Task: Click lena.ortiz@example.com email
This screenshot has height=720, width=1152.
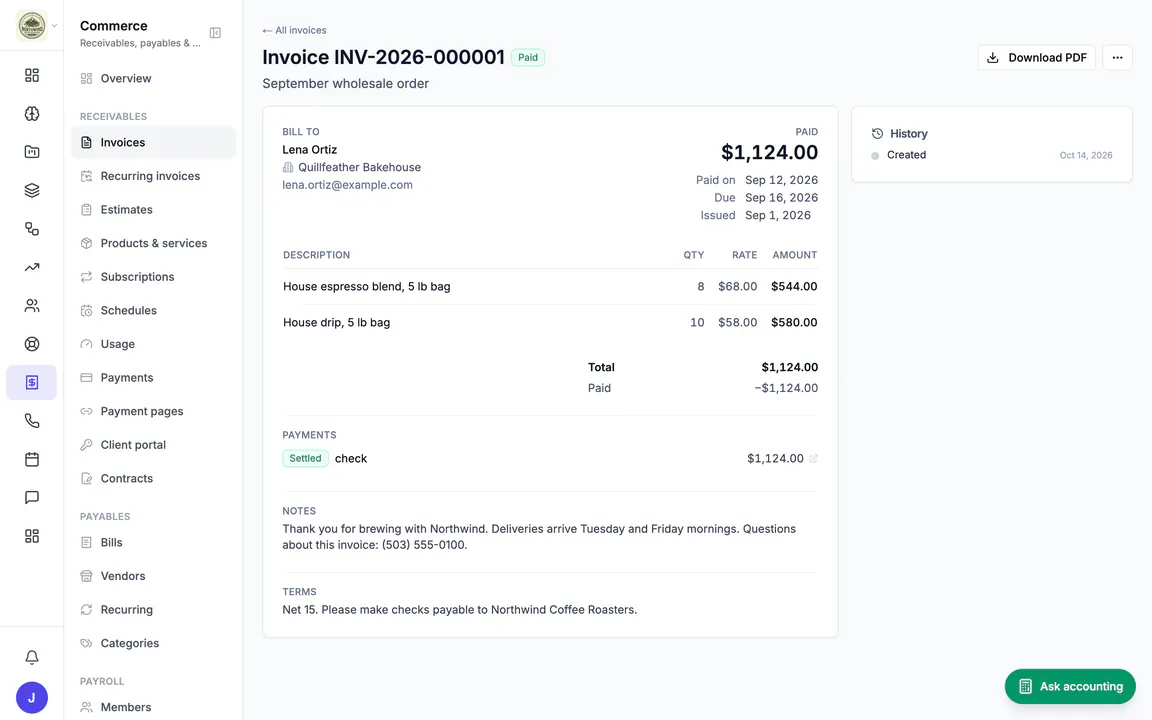Action: [348, 185]
